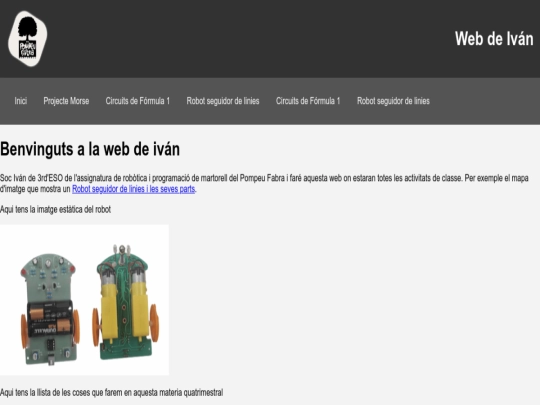Click the 'Aquí tens la imatge estàtica del robot' text
The image size is (540, 405).
coord(55,209)
